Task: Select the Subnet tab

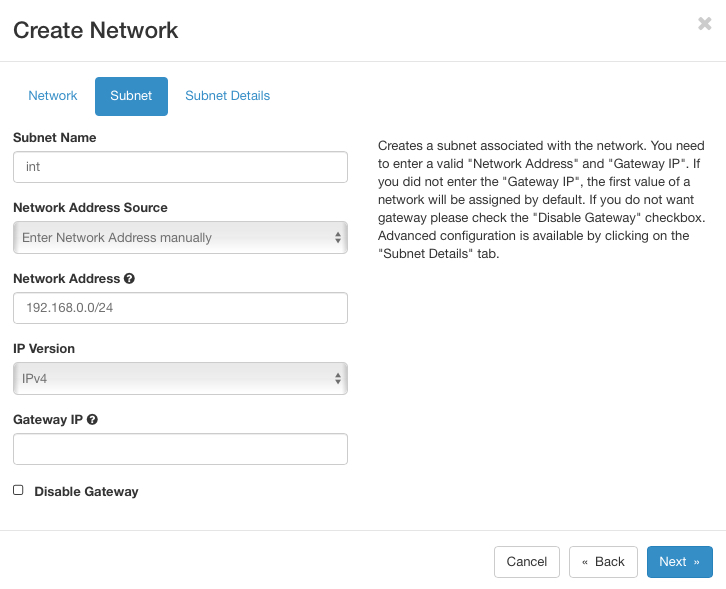Action: [x=131, y=96]
